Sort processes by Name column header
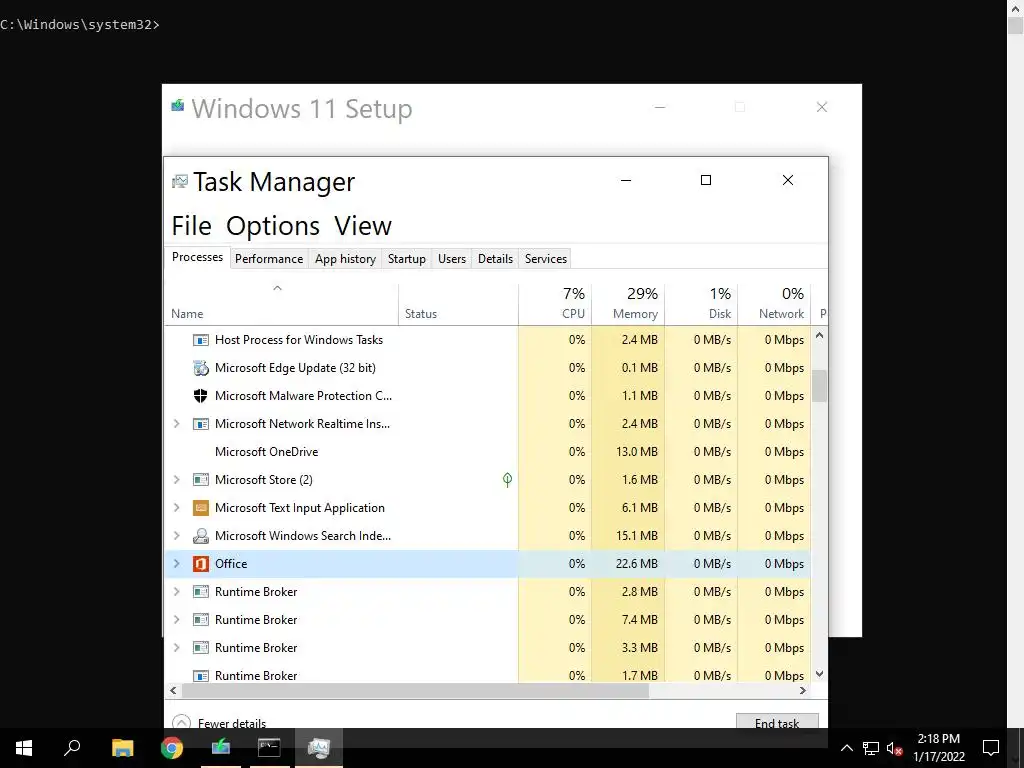Screen dimensions: 1024x768 coord(281,304)
